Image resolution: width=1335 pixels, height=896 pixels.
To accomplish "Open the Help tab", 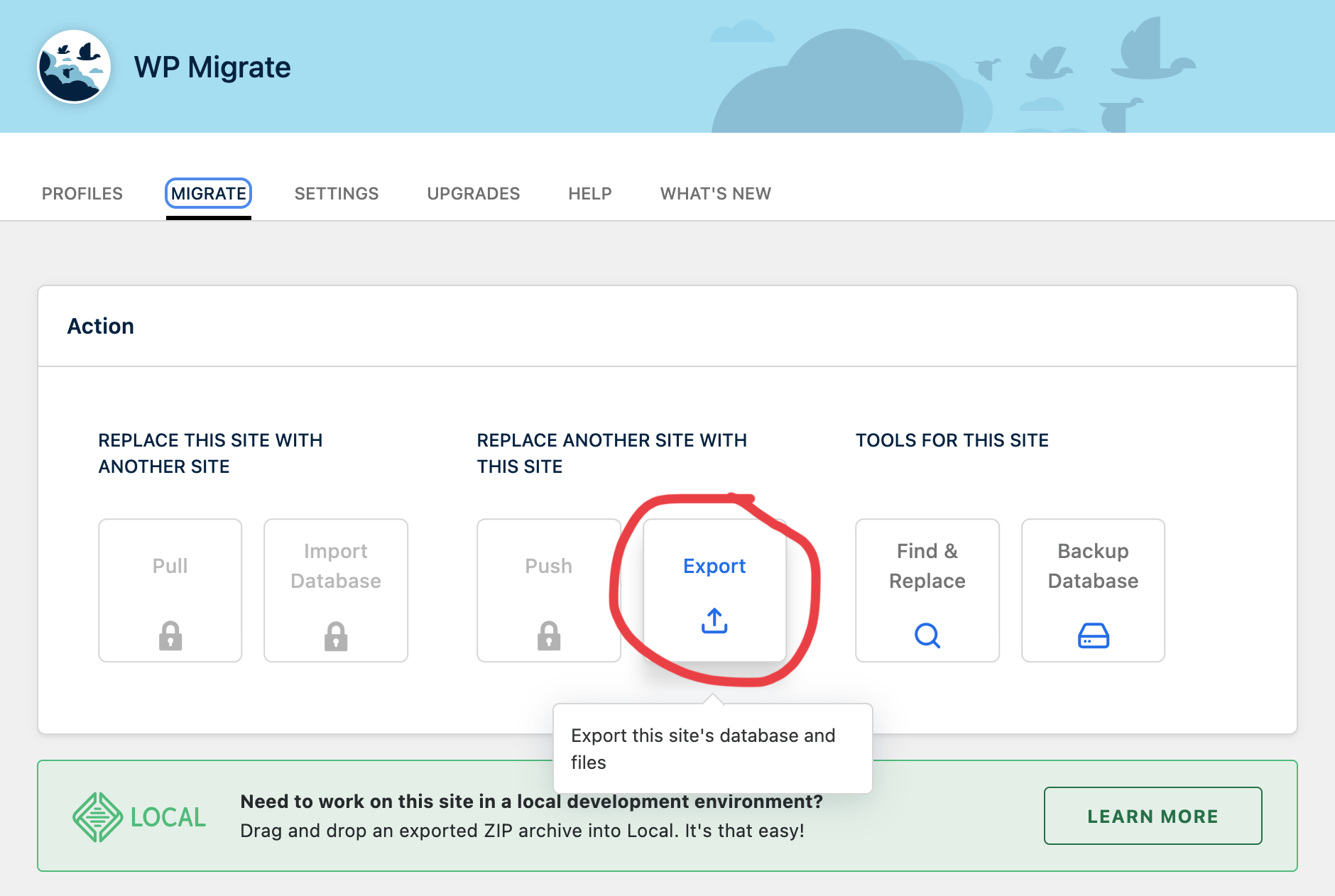I will tap(590, 194).
